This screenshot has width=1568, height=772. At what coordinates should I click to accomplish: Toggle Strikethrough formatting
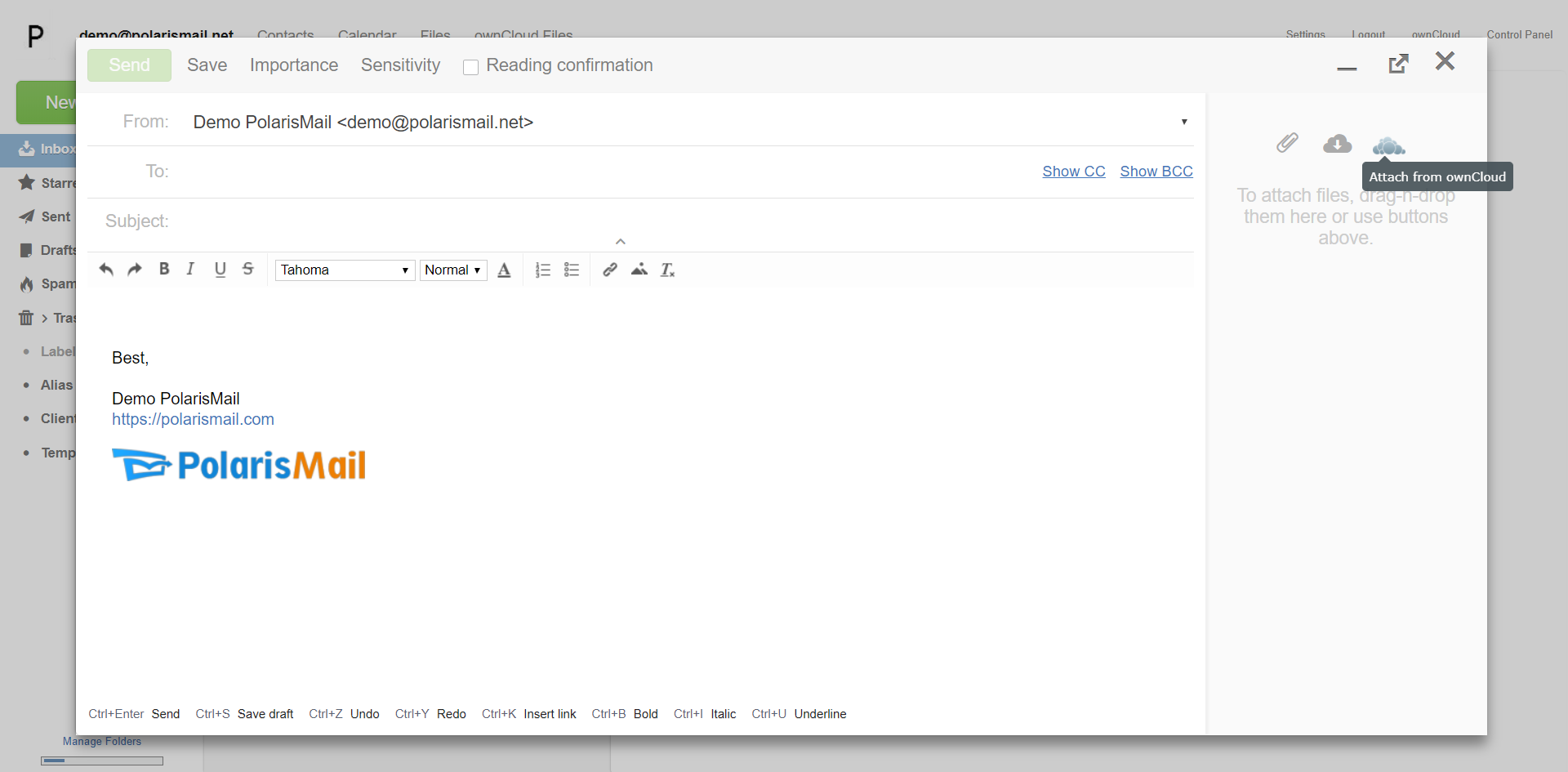pyautogui.click(x=248, y=269)
